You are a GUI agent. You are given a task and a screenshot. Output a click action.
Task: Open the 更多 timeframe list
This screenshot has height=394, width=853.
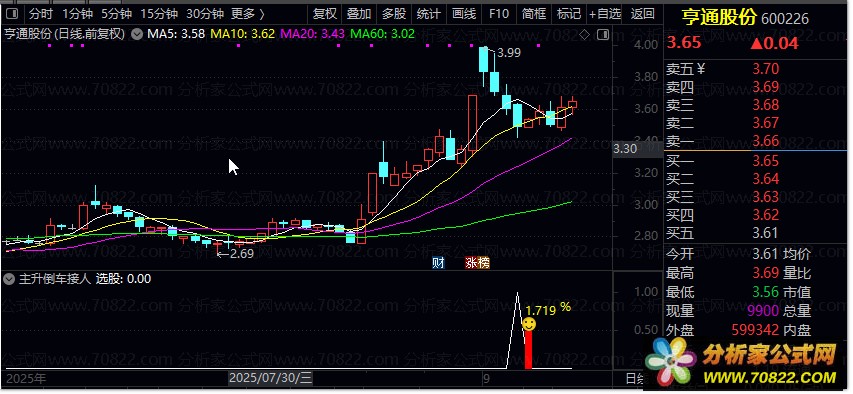(248, 14)
